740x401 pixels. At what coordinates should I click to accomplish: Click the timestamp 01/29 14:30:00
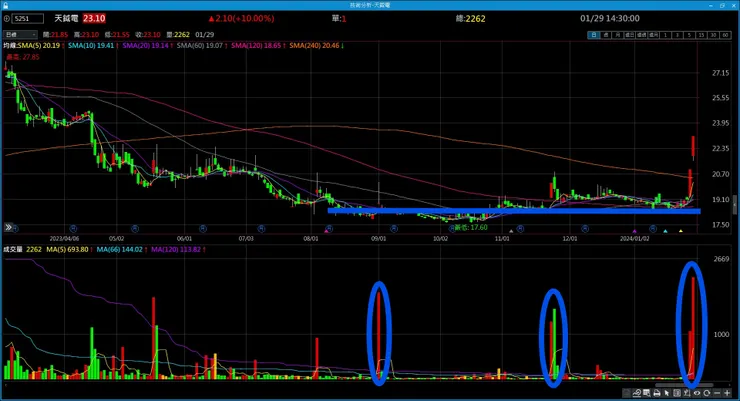pos(610,18)
